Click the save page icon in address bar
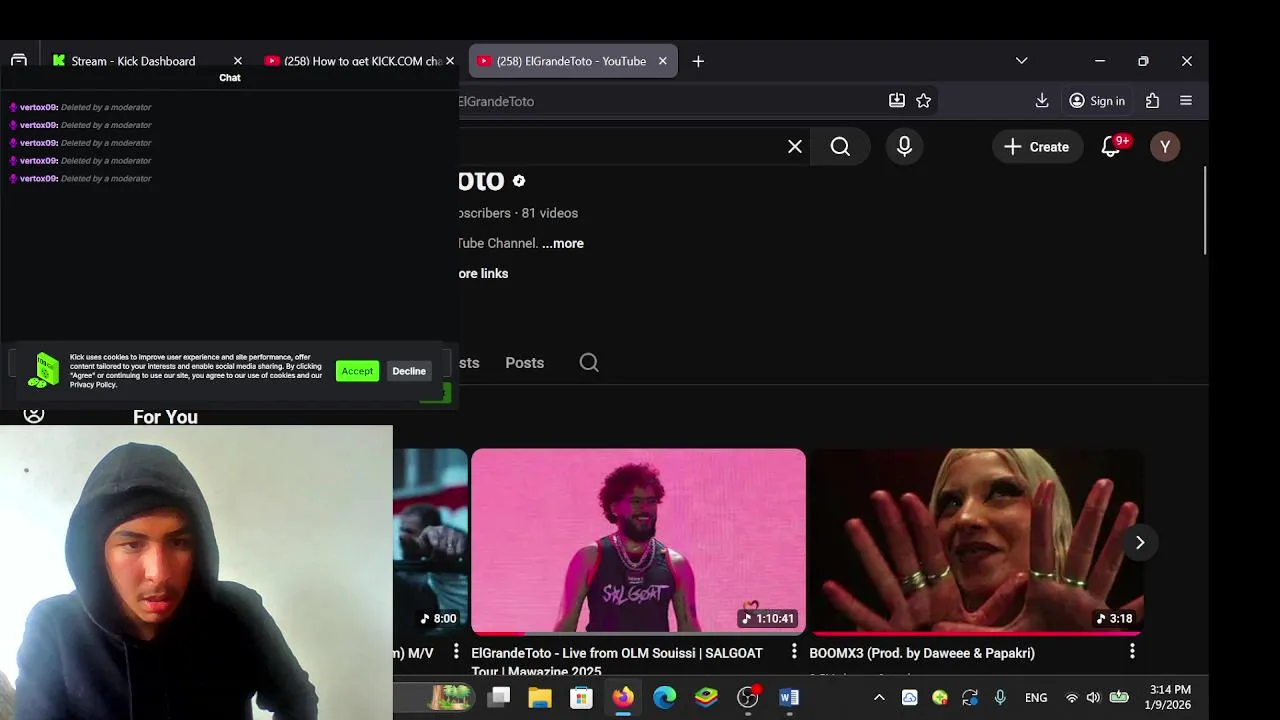 pyautogui.click(x=897, y=101)
